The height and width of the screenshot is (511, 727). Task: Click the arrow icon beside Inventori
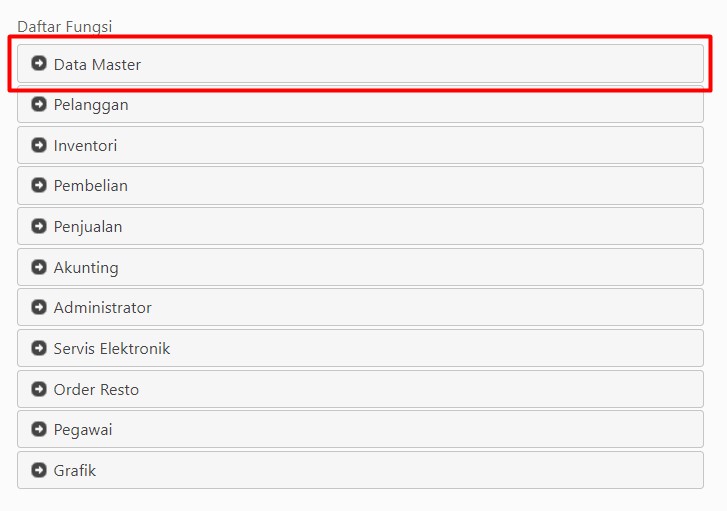(x=39, y=145)
